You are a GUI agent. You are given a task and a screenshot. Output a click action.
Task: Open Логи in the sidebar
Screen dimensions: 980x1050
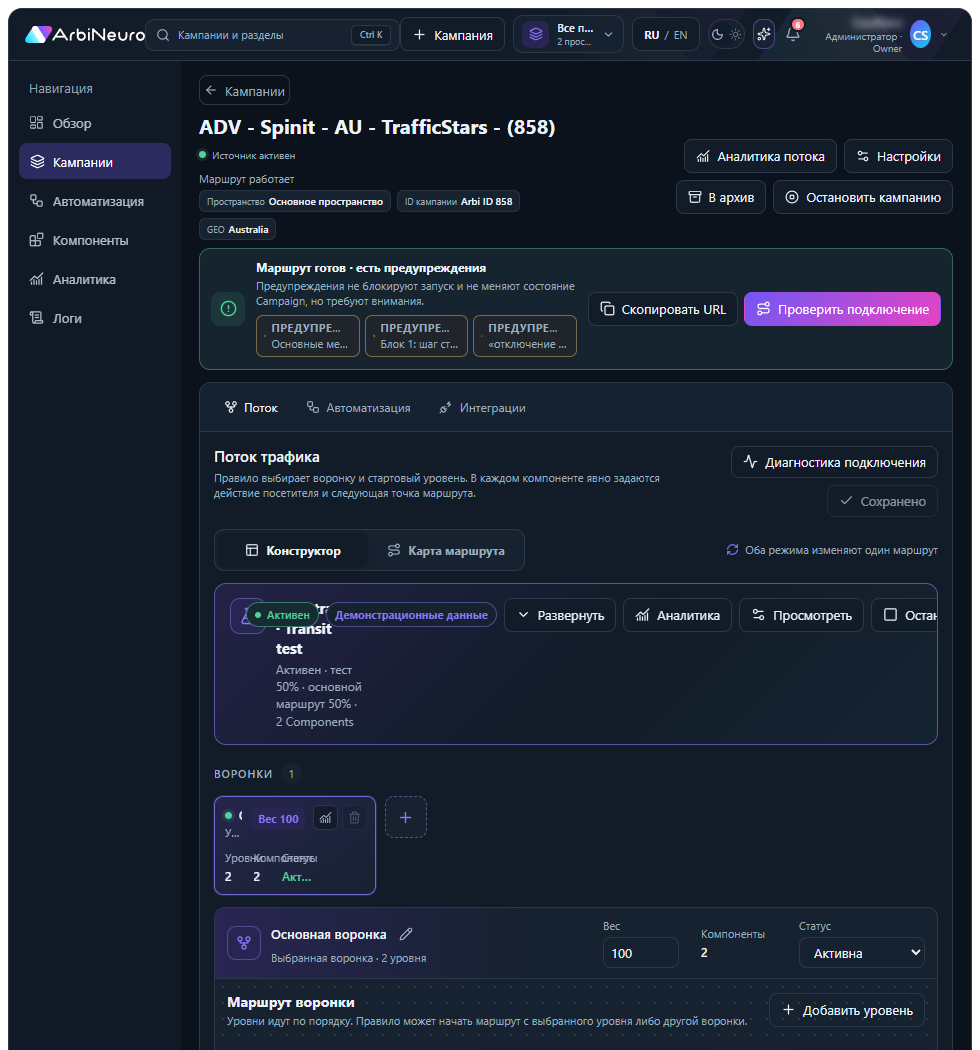[94, 318]
